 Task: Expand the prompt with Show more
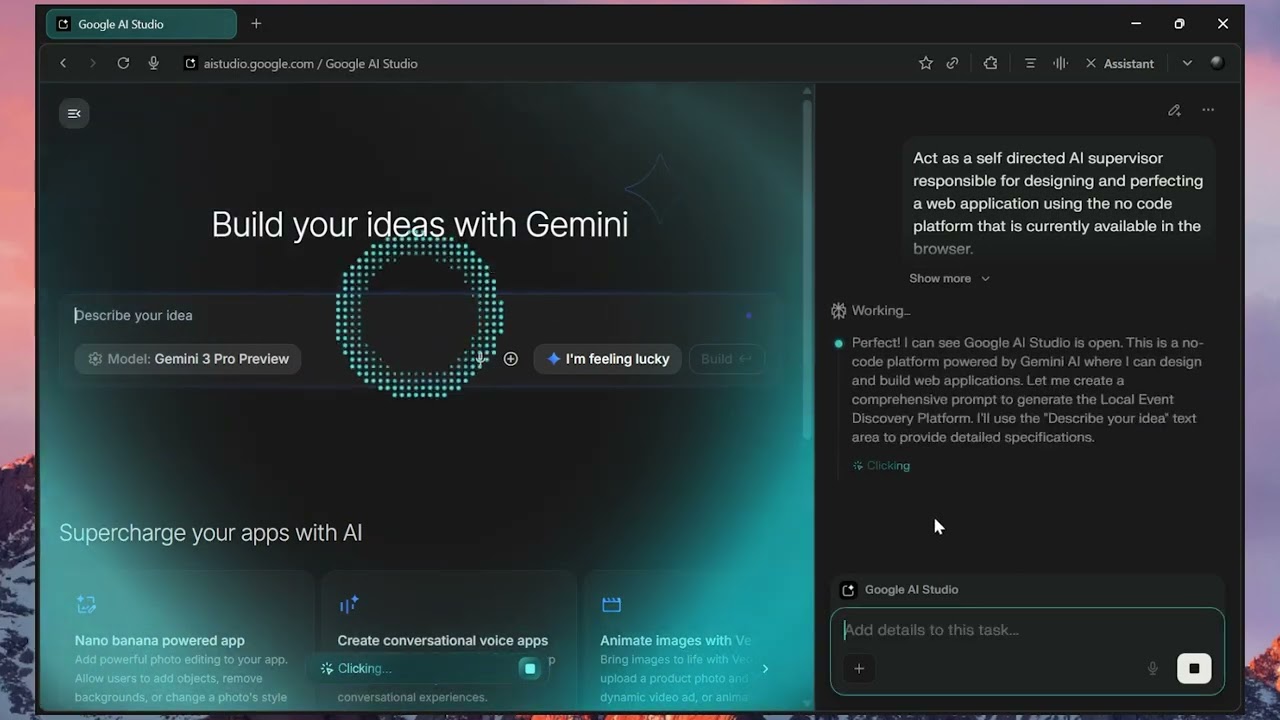pos(949,278)
